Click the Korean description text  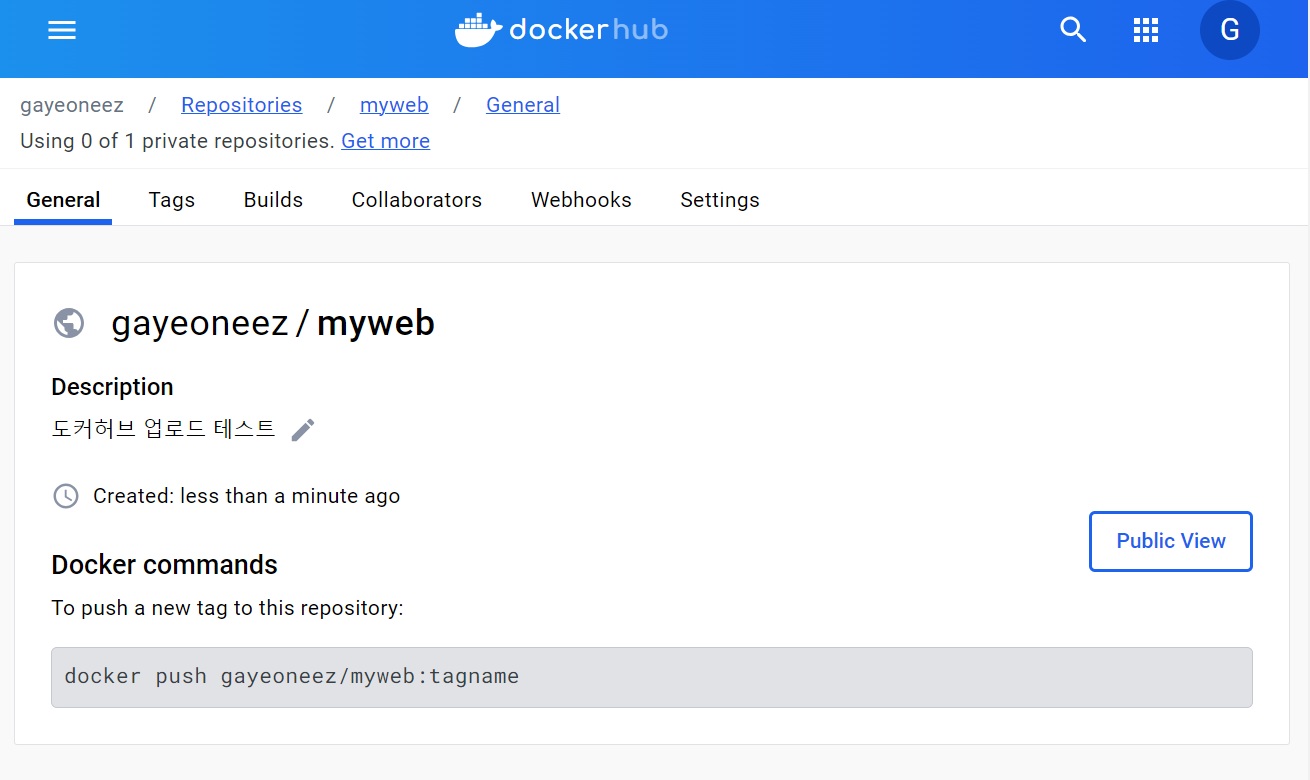pyautogui.click(x=163, y=429)
